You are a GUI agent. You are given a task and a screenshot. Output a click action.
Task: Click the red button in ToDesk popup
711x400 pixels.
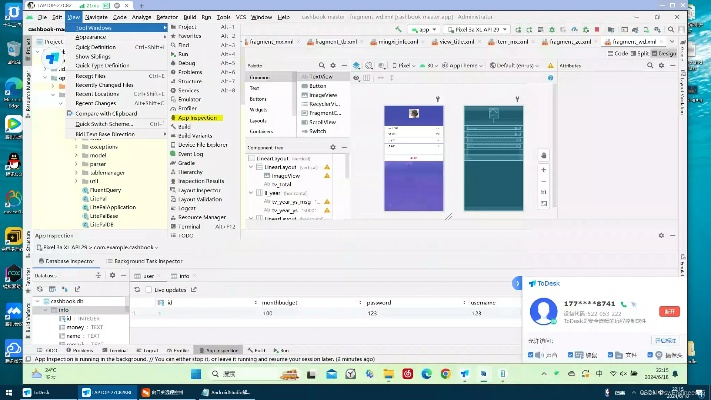click(x=668, y=310)
